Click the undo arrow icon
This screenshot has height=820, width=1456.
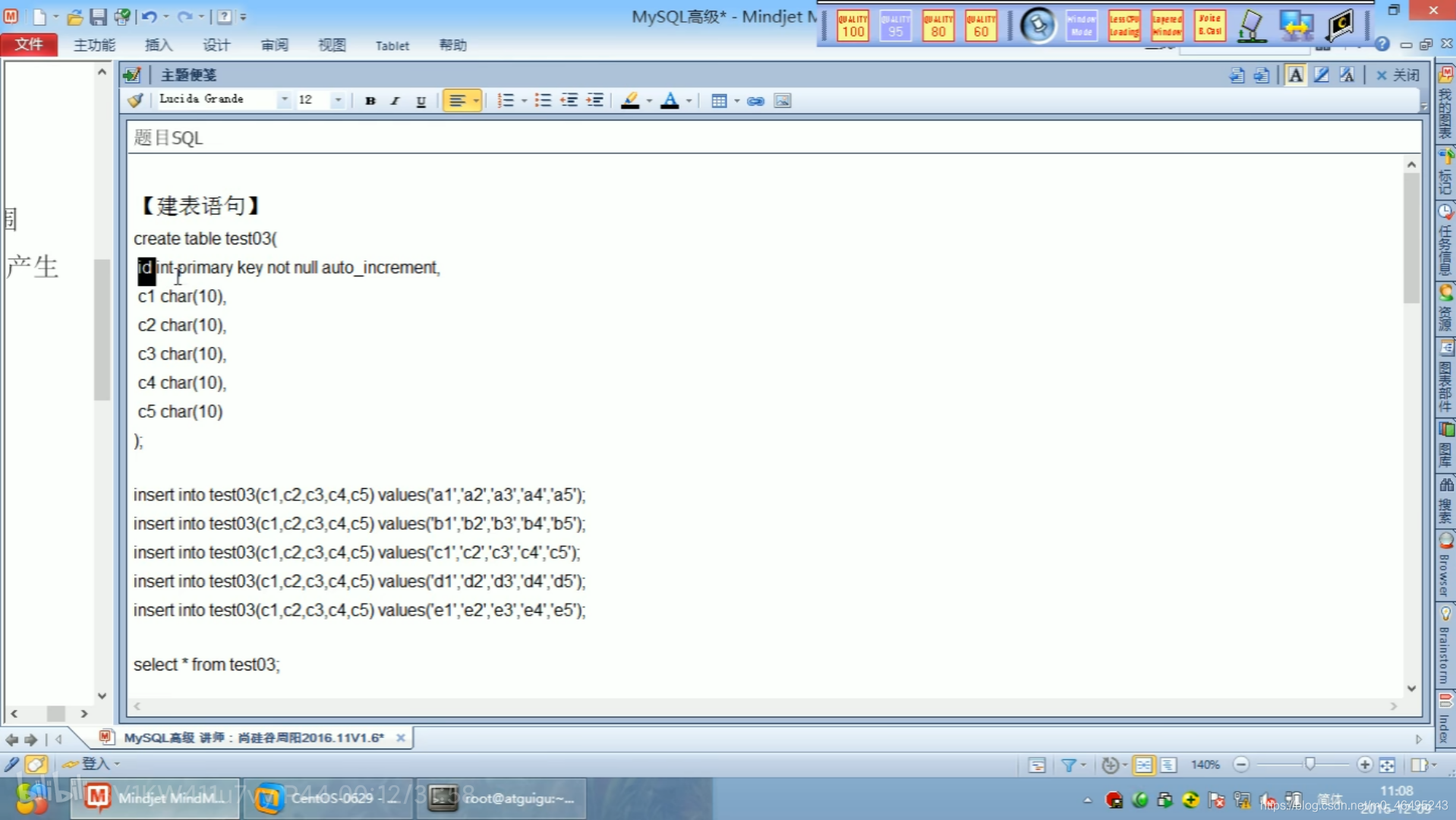click(149, 16)
